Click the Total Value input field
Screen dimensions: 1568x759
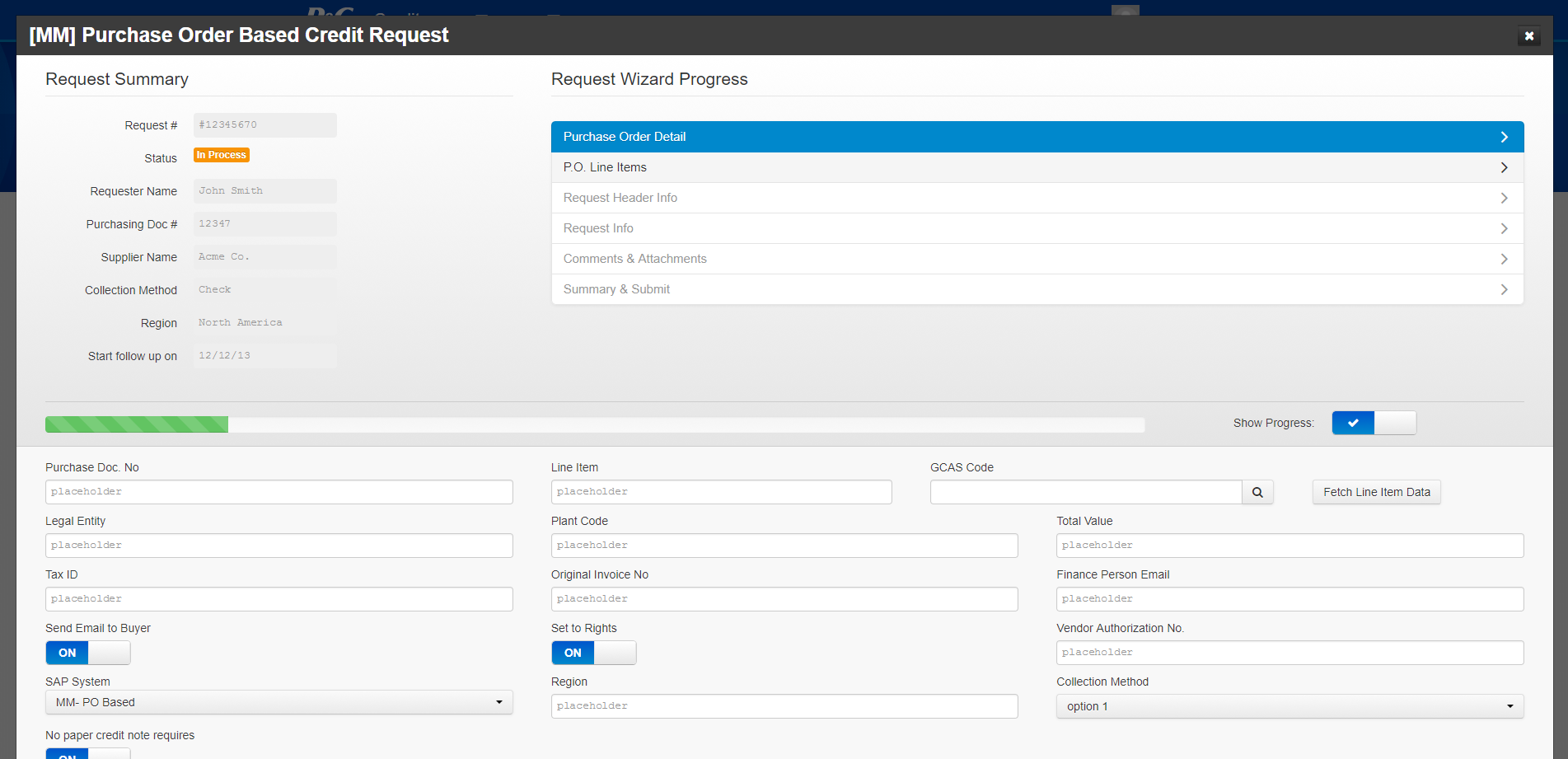point(1290,546)
